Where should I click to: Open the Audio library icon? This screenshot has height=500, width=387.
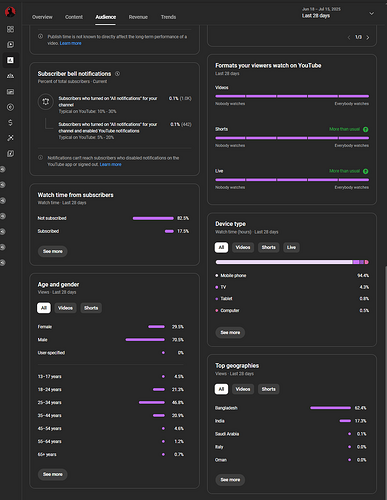pyautogui.click(x=10, y=153)
